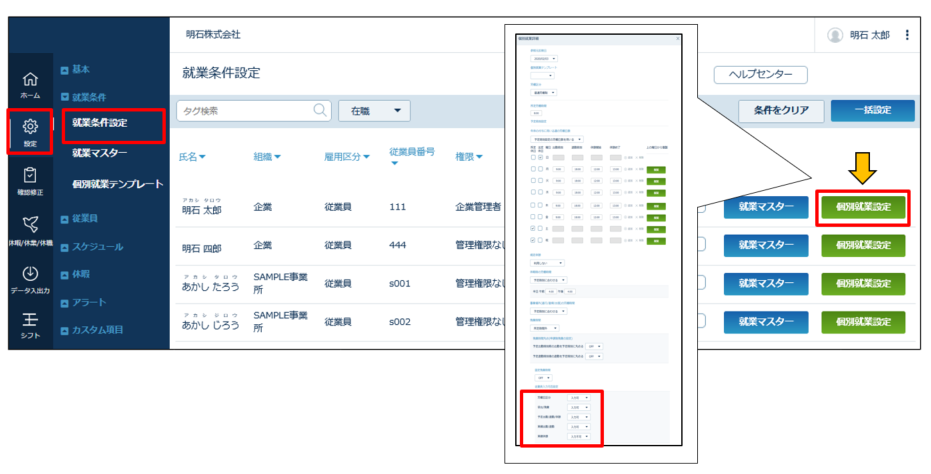Screen dimensions: 931x474
Task: Select 就業条件設定 in the submenu
Action: pos(100,123)
